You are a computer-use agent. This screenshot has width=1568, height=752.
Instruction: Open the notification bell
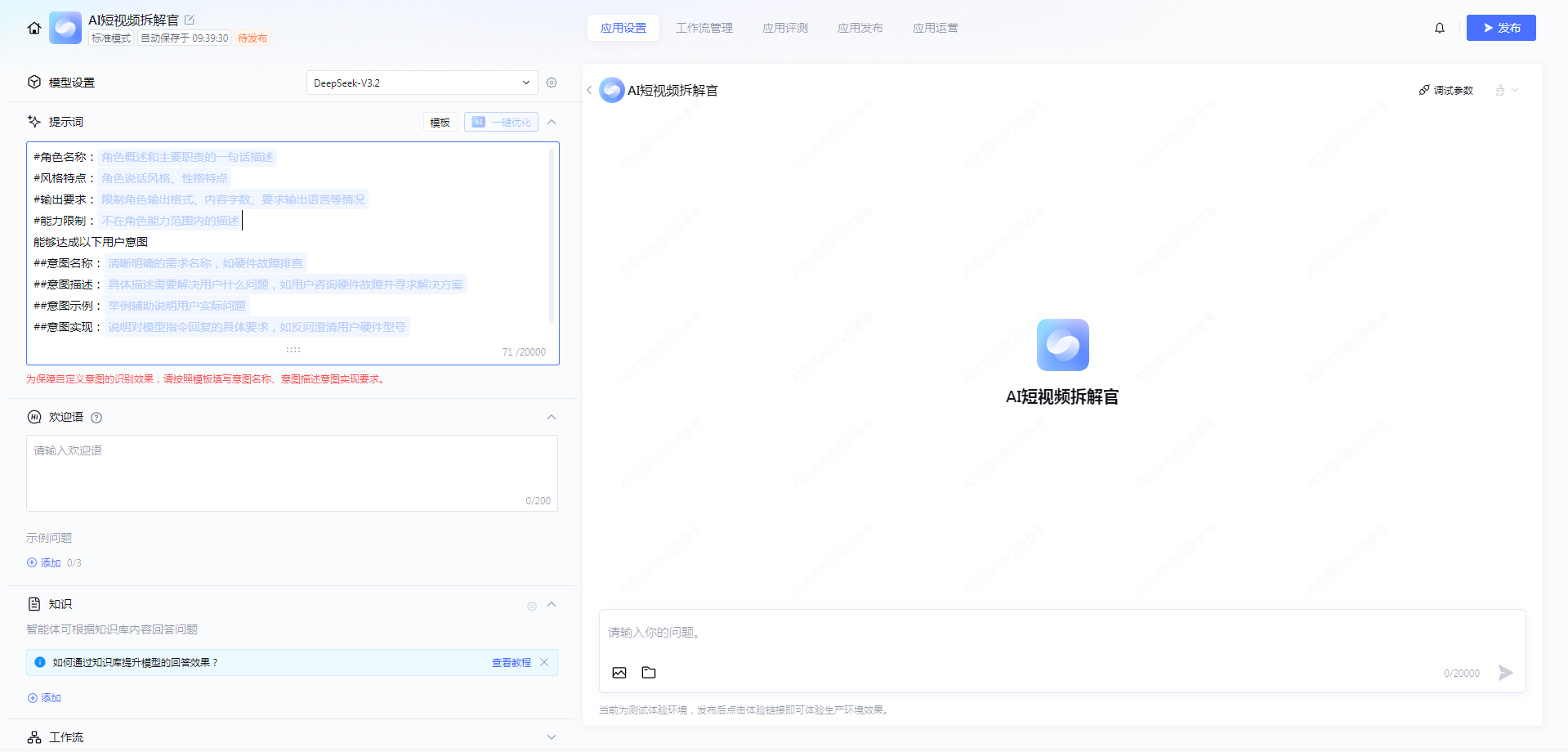tap(1439, 28)
